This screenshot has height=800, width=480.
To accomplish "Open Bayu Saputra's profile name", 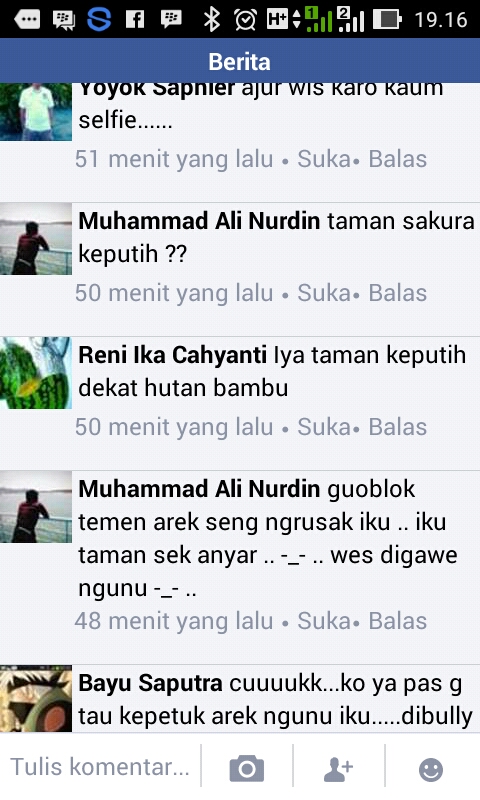I will click(x=150, y=683).
